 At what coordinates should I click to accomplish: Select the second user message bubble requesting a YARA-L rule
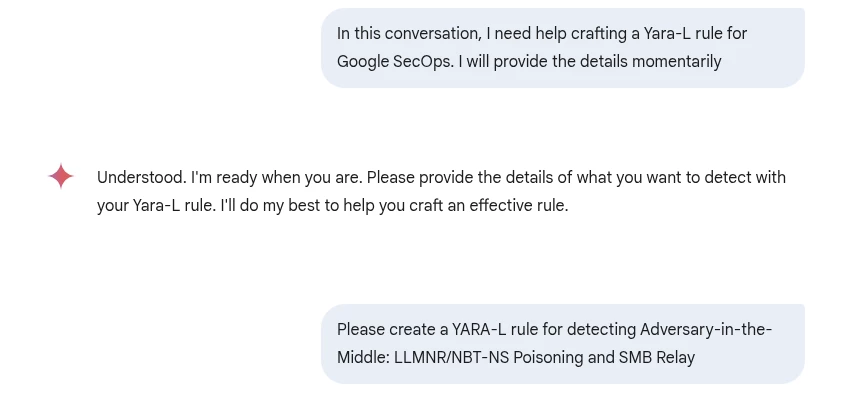pos(563,344)
